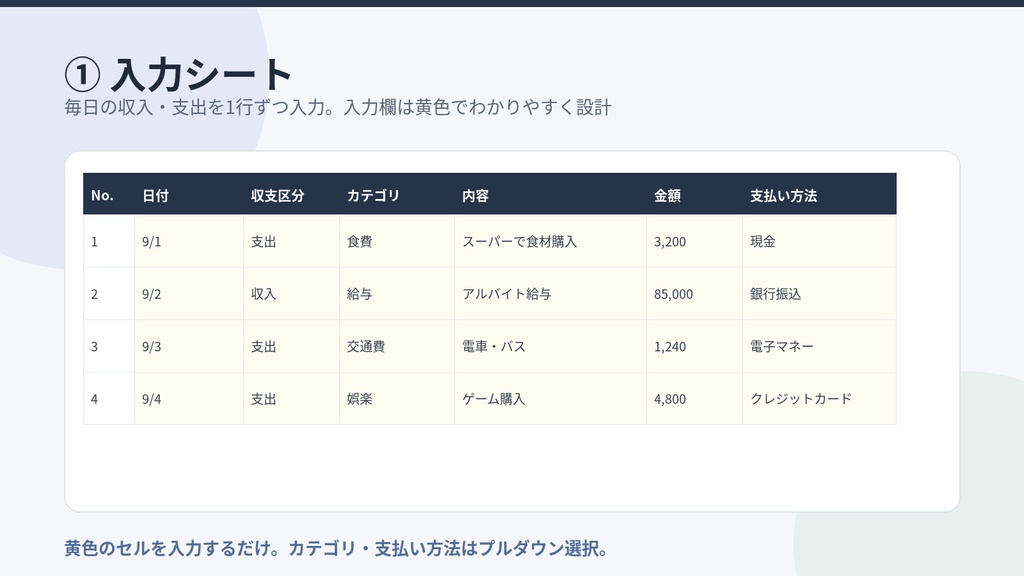Viewport: 1024px width, 576px height.
Task: Click the 電子マネー payment method cell
Action: (x=819, y=346)
